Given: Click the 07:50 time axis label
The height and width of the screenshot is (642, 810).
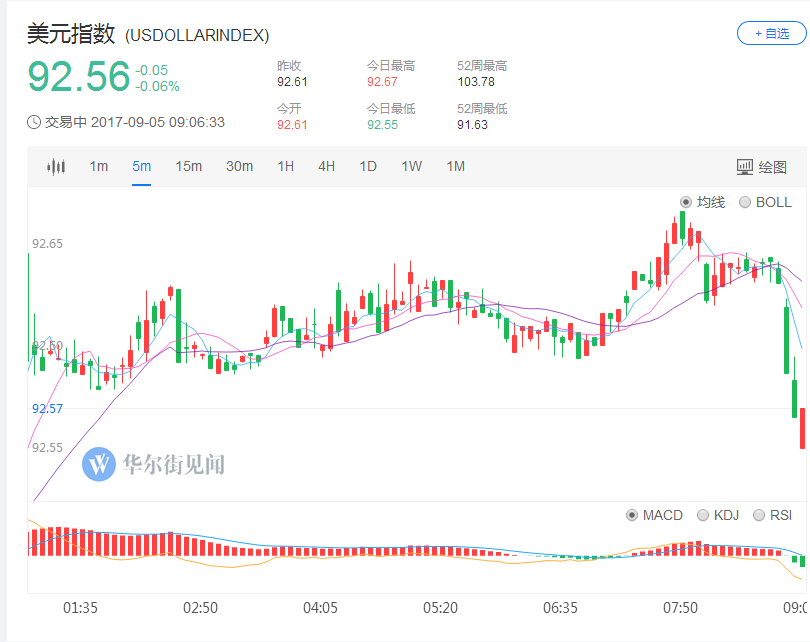Looking at the screenshot, I should click(680, 608).
